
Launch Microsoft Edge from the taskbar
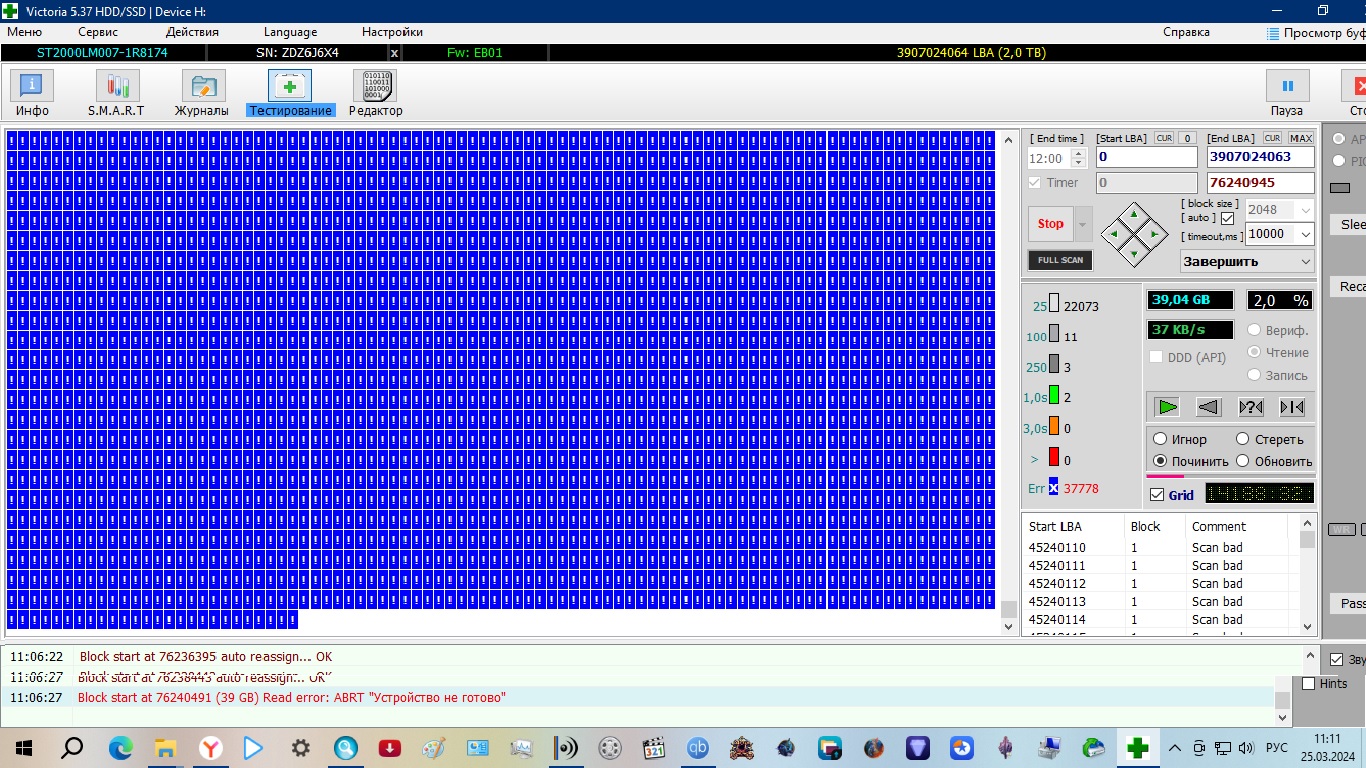pyautogui.click(x=120, y=748)
